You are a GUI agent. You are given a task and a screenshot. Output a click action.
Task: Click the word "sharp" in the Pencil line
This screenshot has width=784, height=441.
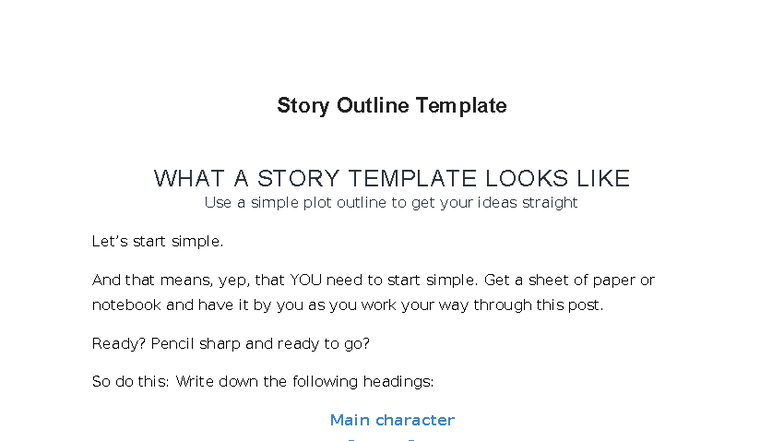click(223, 344)
